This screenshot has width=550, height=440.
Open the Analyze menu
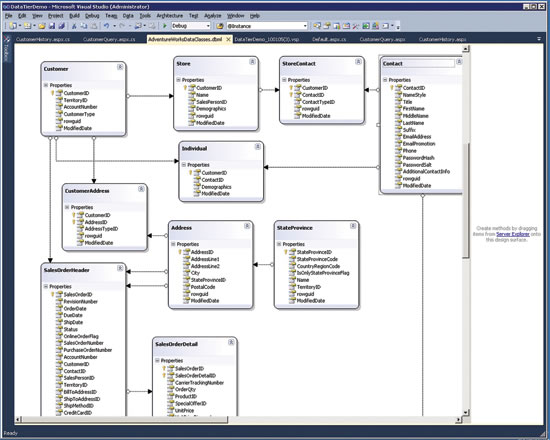tap(213, 16)
